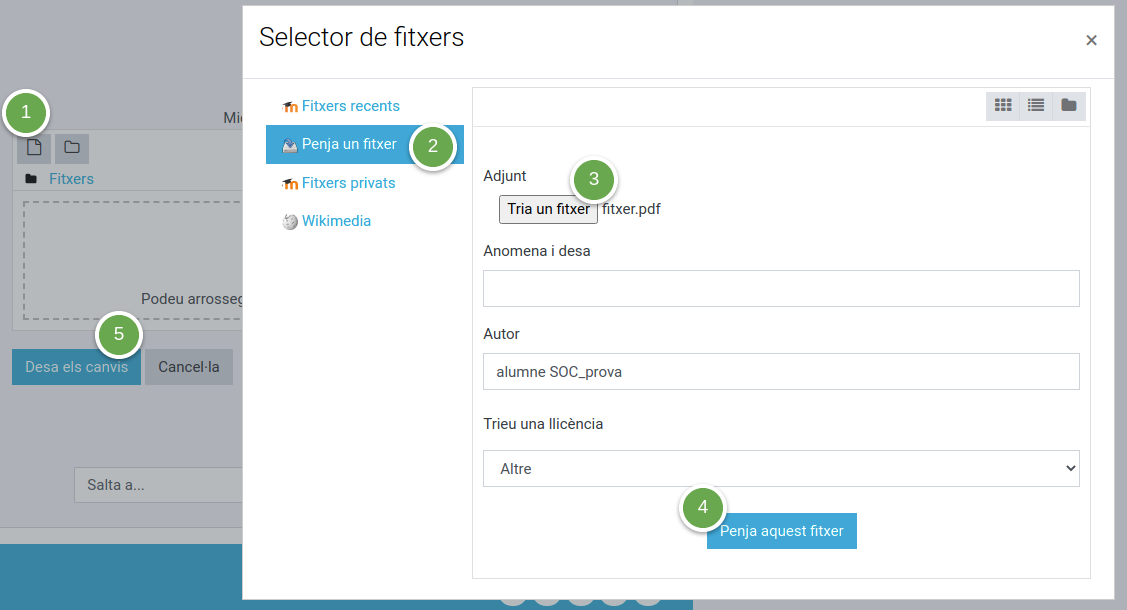Switch to icon grid view
The width and height of the screenshot is (1127, 610).
tap(1003, 106)
